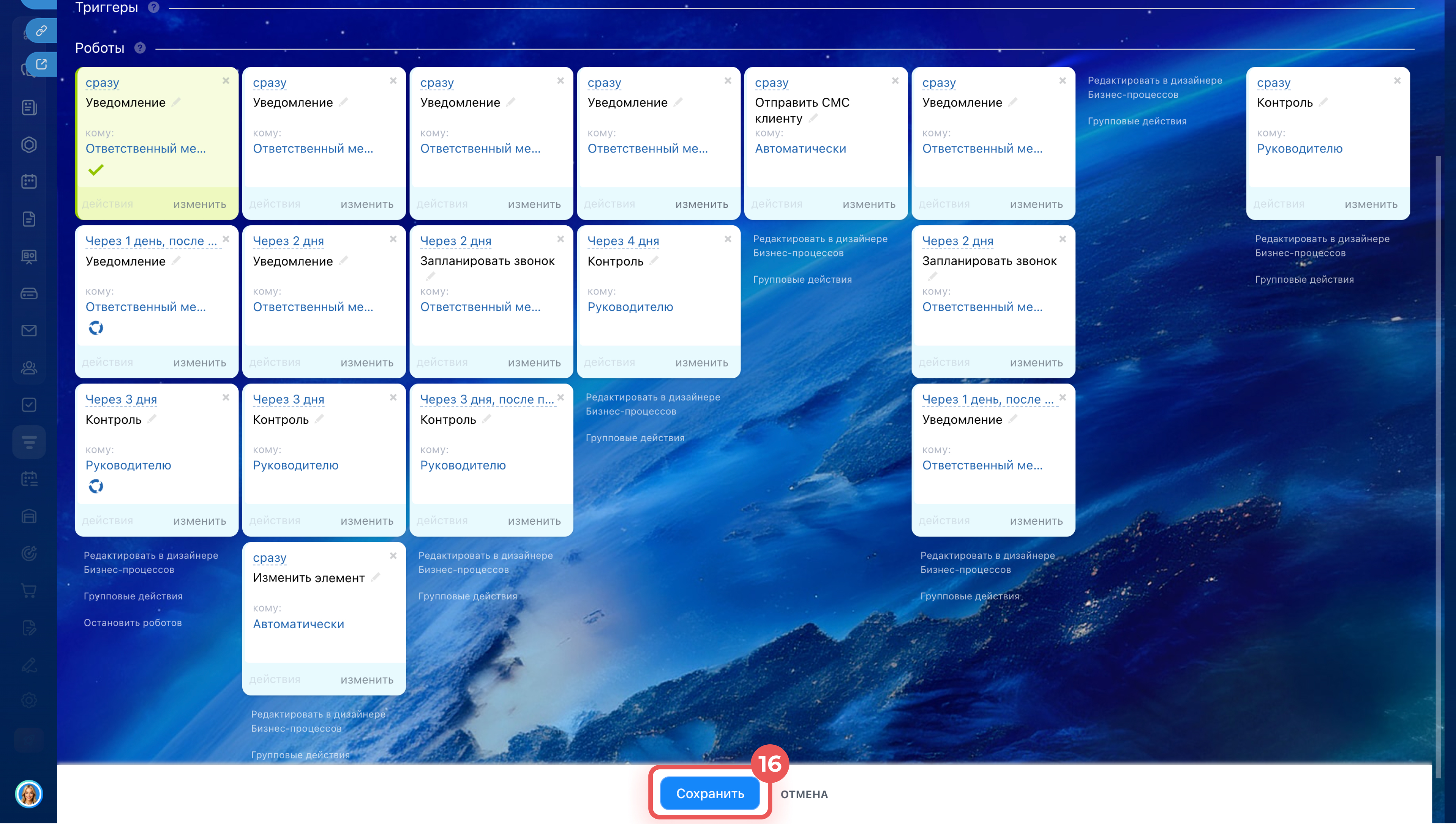Click изменить on Отправить СМС клиенту robot
Image resolution: width=1456 pixels, height=824 pixels.
click(x=869, y=204)
